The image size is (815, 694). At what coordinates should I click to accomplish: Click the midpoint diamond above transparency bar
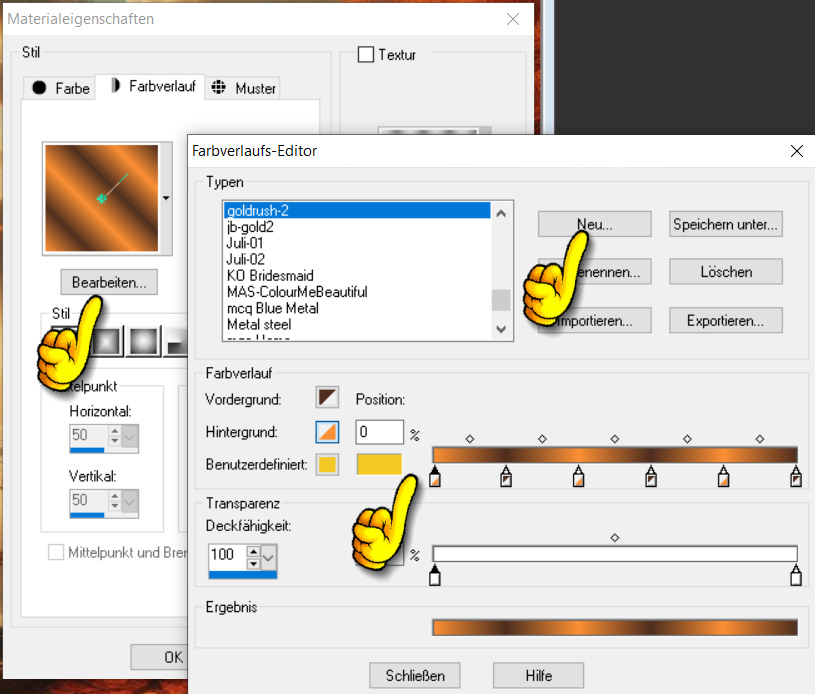615,538
